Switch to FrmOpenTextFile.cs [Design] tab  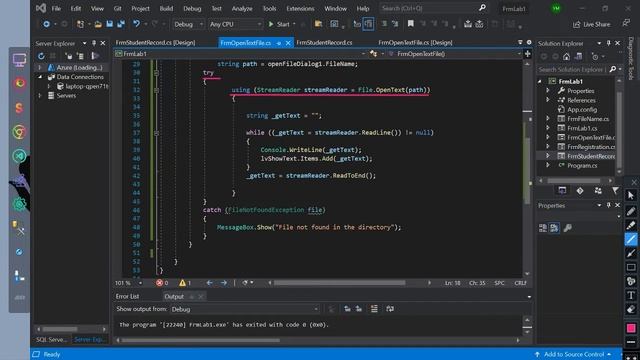415,42
